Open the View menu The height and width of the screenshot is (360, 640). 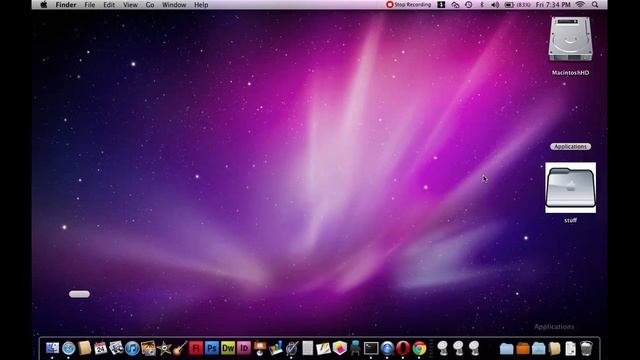130,5
